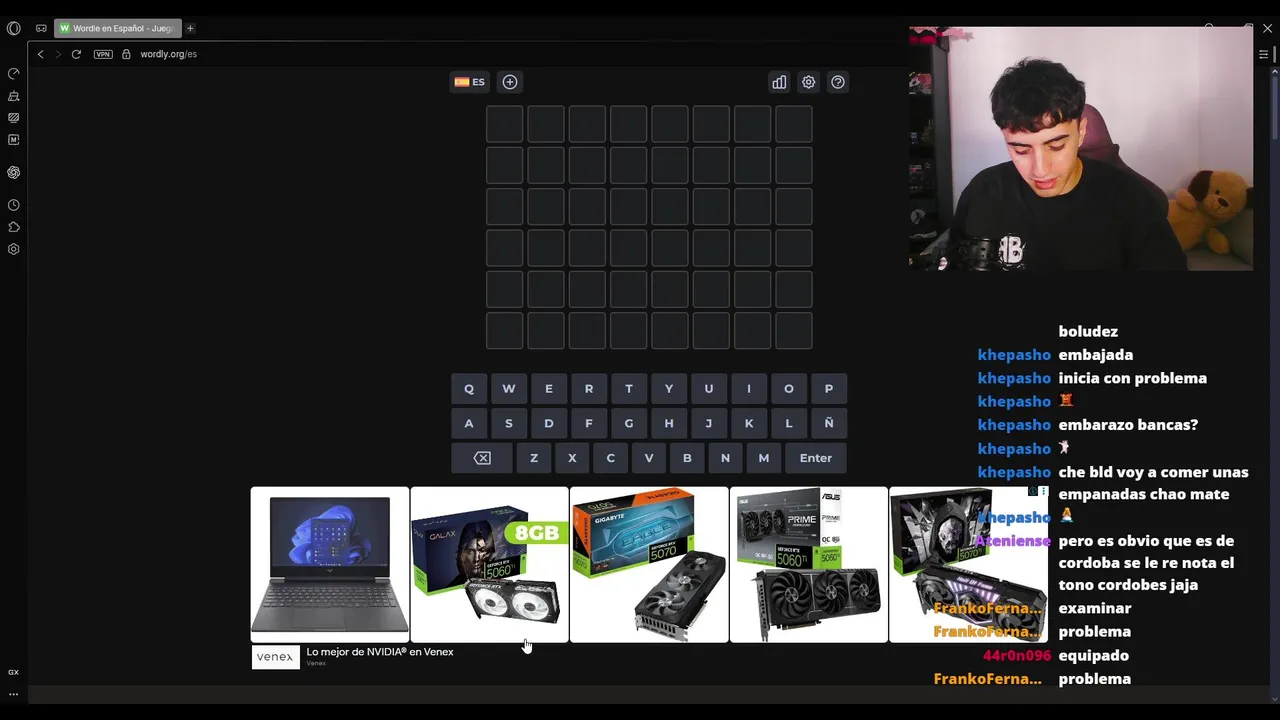
Task: Open the GALAX 8GB graphics card ad
Action: pos(490,565)
